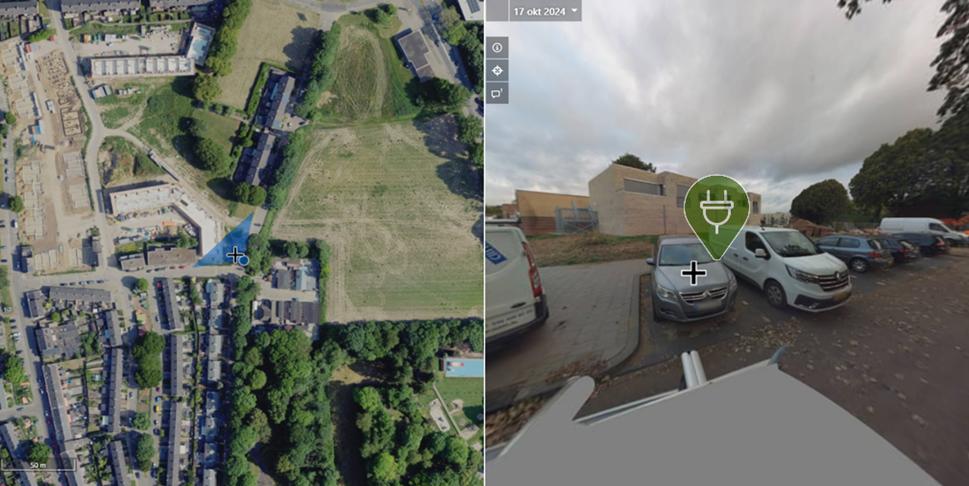Click the black plus cursor on the grey car
The width and height of the screenshot is (969, 486).
(694, 273)
